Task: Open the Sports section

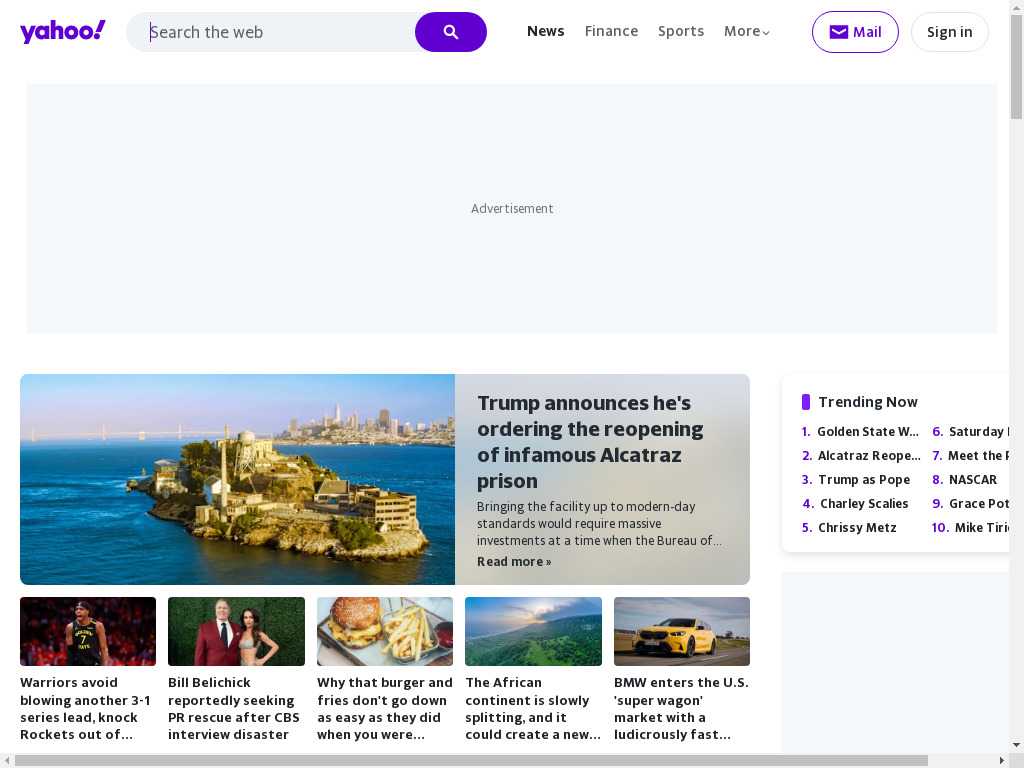Action: coord(680,31)
